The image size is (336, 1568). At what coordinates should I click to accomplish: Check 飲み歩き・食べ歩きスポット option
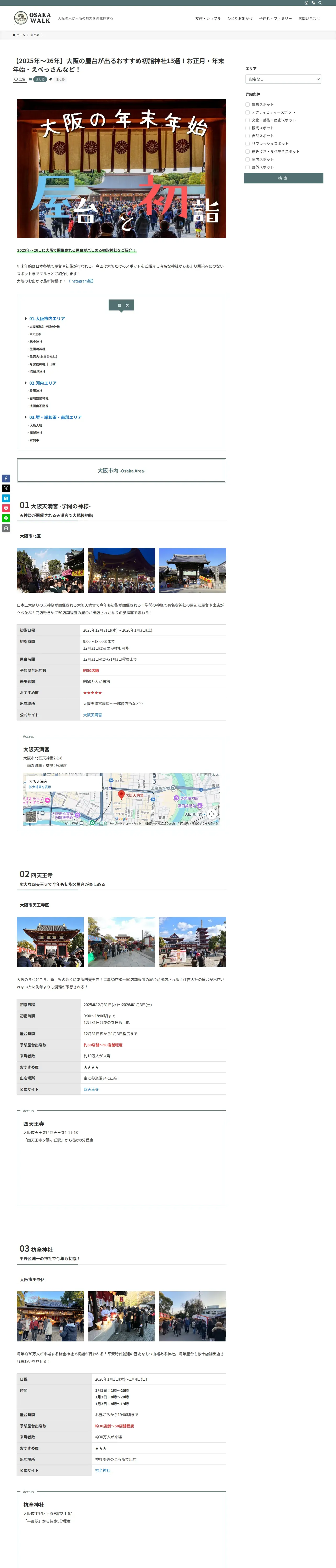pyautogui.click(x=248, y=152)
